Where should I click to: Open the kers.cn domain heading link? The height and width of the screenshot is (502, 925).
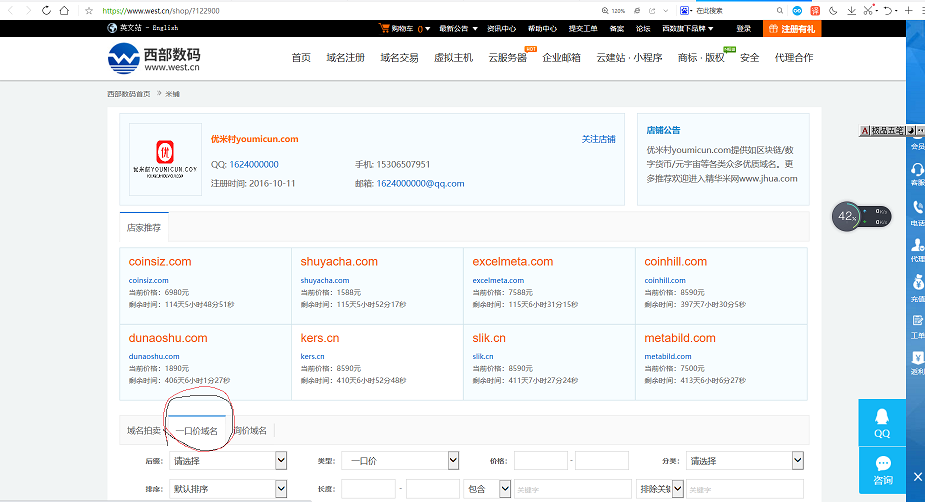click(320, 338)
